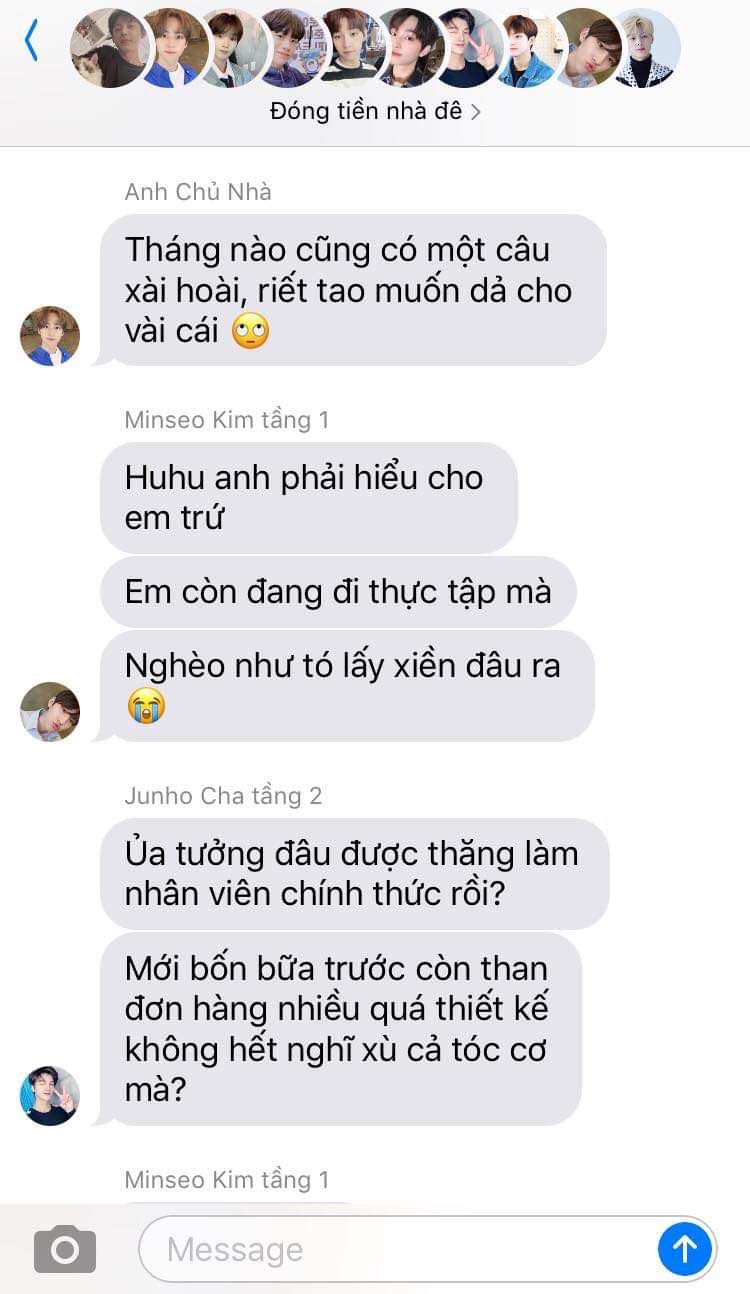Tap the 'Ủa tưởng đâu được thăng' bubble
Viewport: 750px width, 1294px height.
(x=354, y=874)
